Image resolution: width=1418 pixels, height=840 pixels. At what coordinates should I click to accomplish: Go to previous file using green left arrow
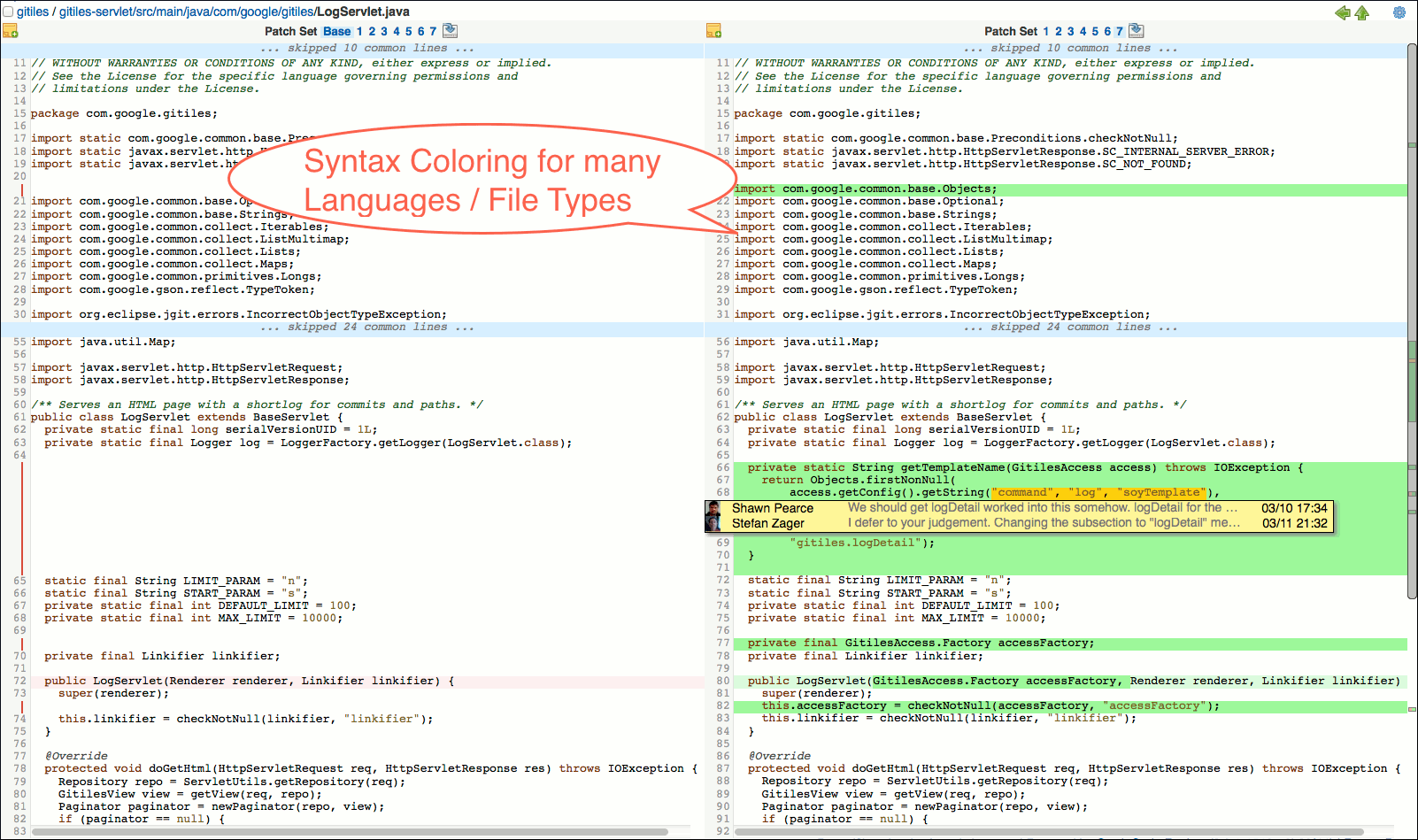pos(1343,13)
